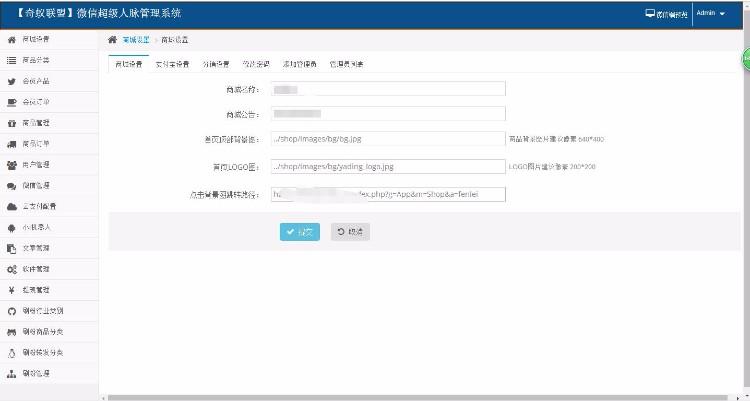Click the 首页LOGO图 path input field
The image size is (750, 401).
[388, 166]
